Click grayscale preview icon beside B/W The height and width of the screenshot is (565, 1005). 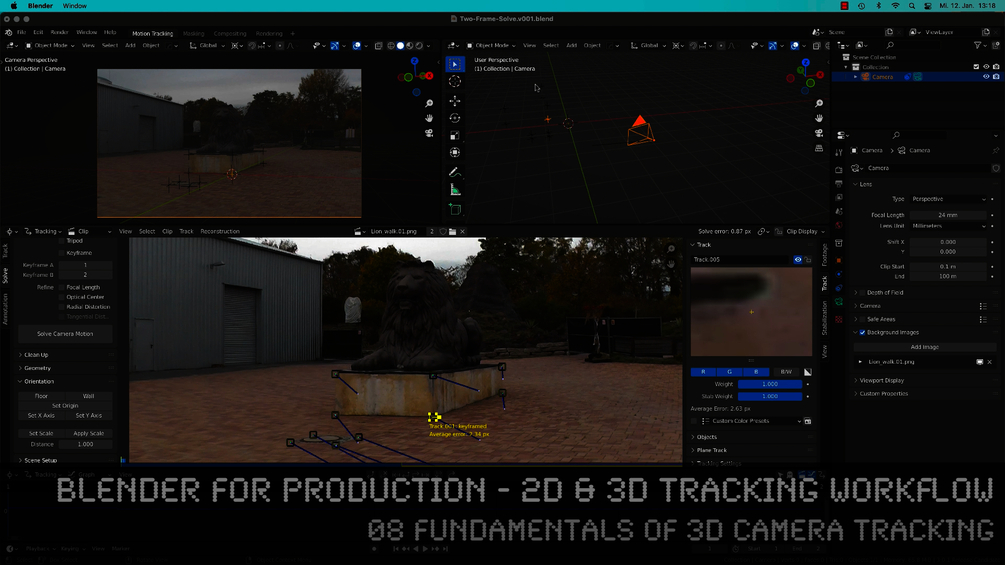[x=808, y=372]
